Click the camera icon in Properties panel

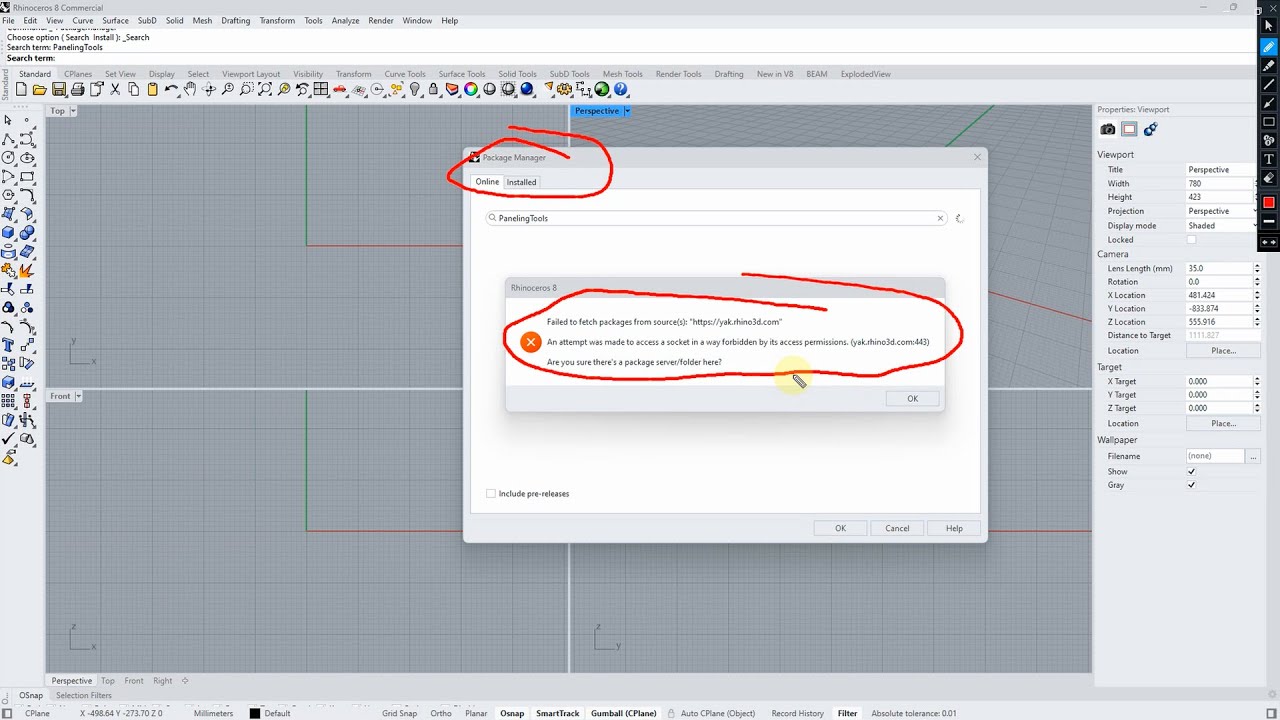tap(1108, 129)
